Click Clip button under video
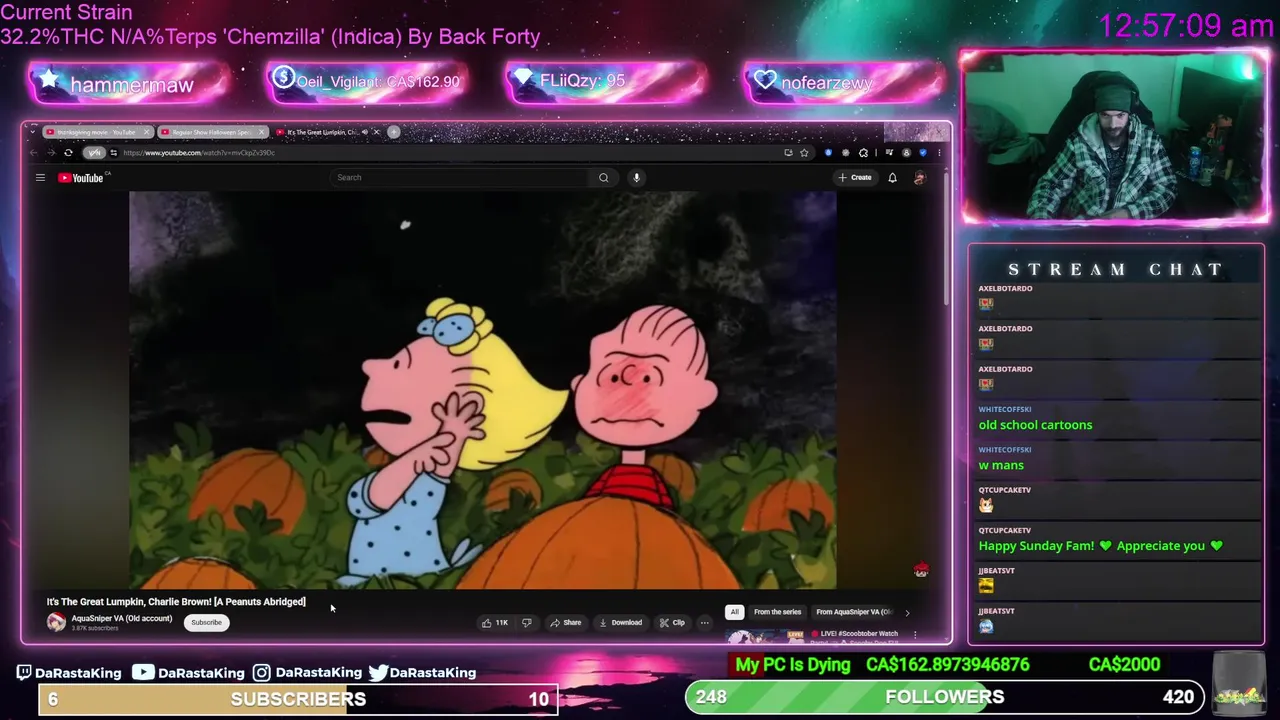 coord(672,622)
